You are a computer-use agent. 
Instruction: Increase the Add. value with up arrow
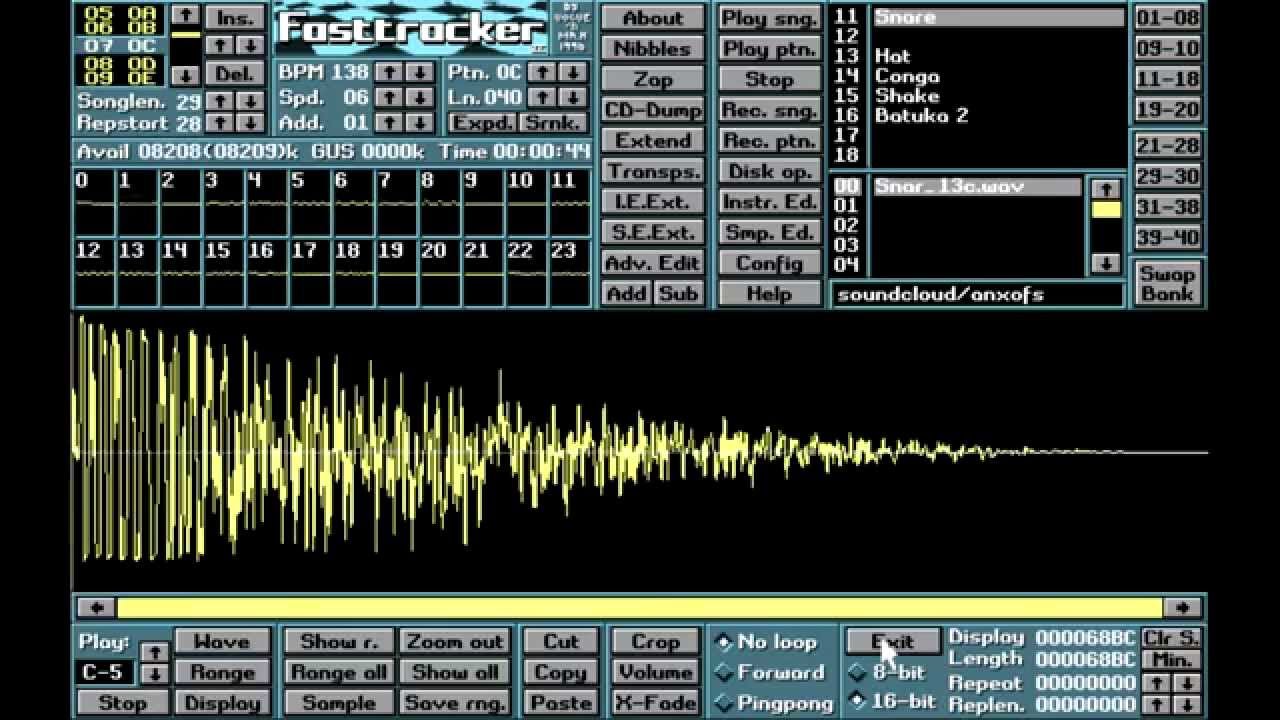[x=388, y=122]
